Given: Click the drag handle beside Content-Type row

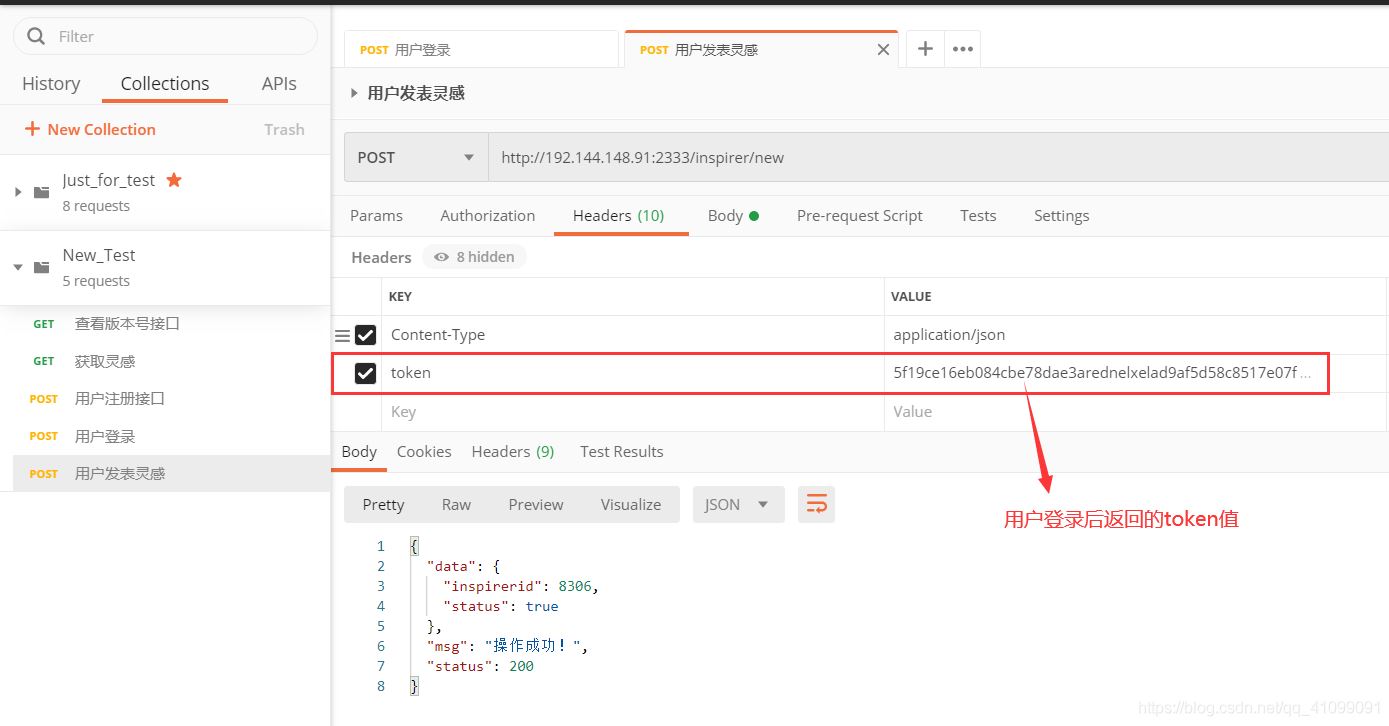Looking at the screenshot, I should (342, 336).
